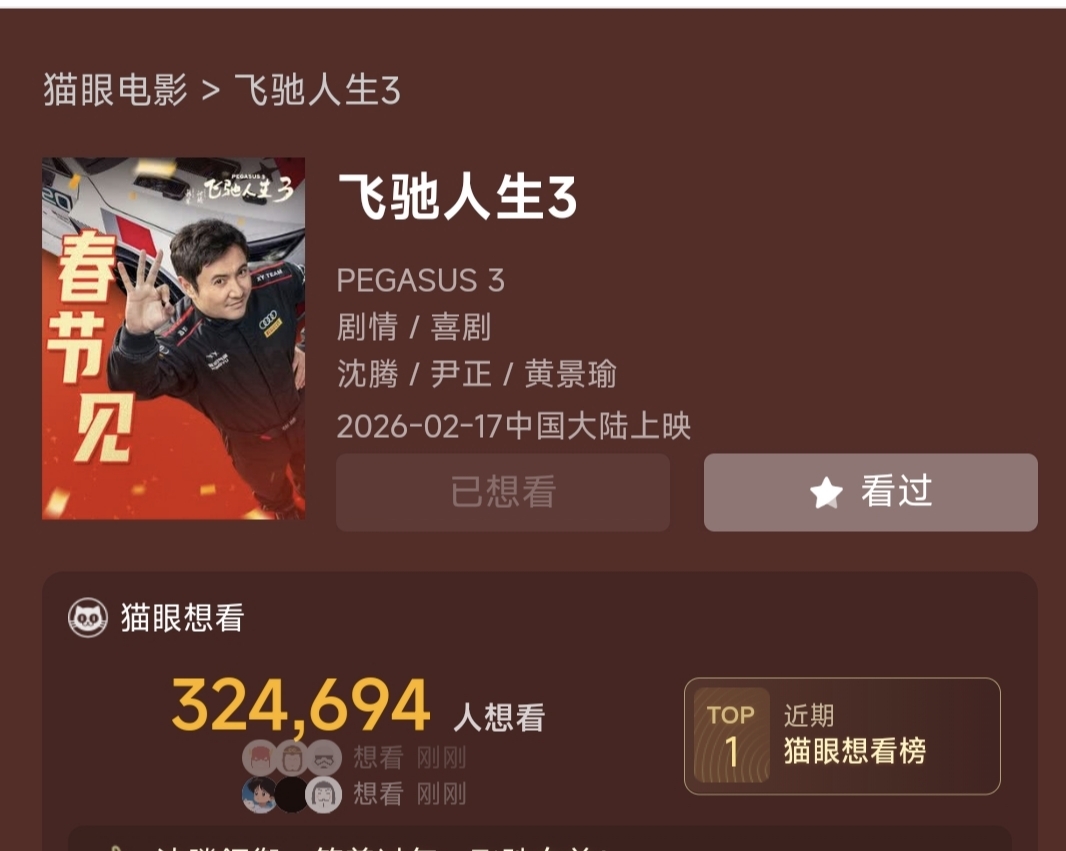Open the 飞驰人生3 movie poster
Viewport: 1066px width, 851px height.
click(173, 338)
